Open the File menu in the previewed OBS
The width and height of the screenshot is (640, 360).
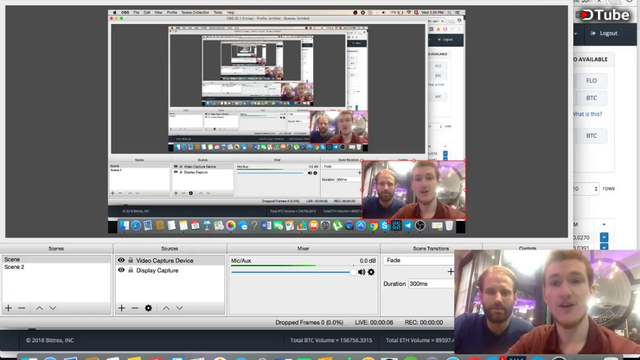[136, 12]
